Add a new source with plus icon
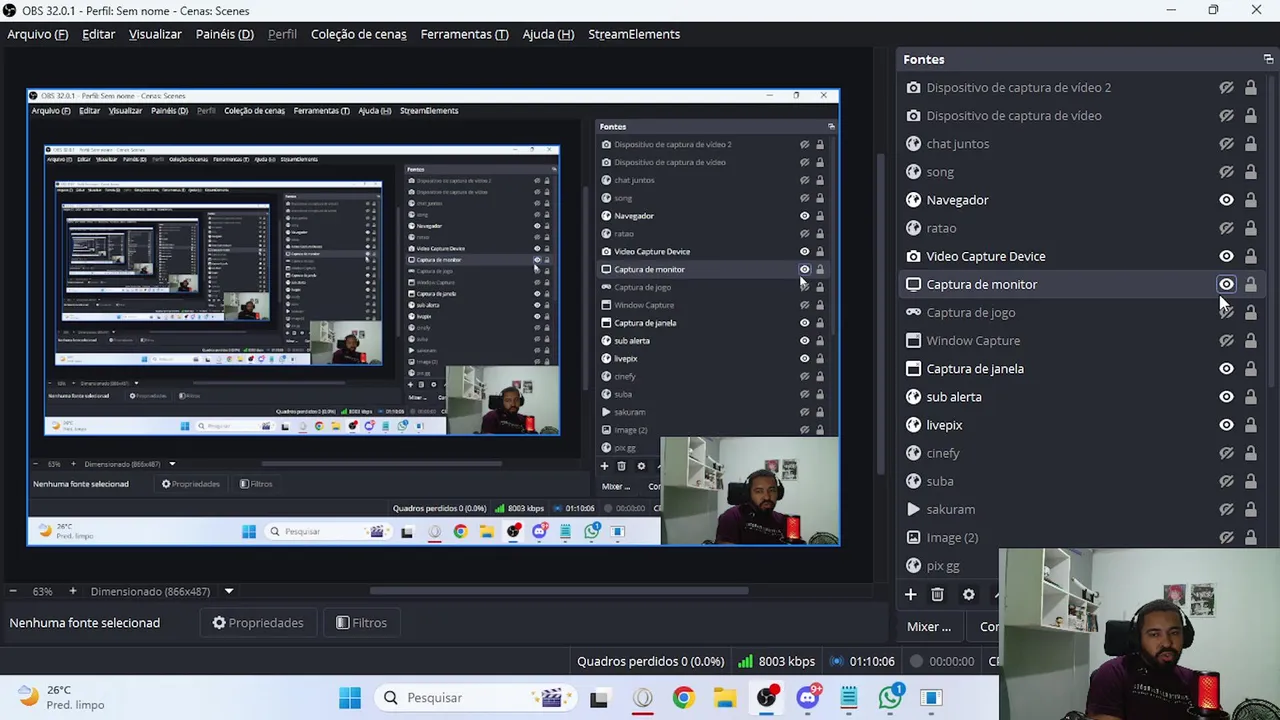 click(x=910, y=595)
